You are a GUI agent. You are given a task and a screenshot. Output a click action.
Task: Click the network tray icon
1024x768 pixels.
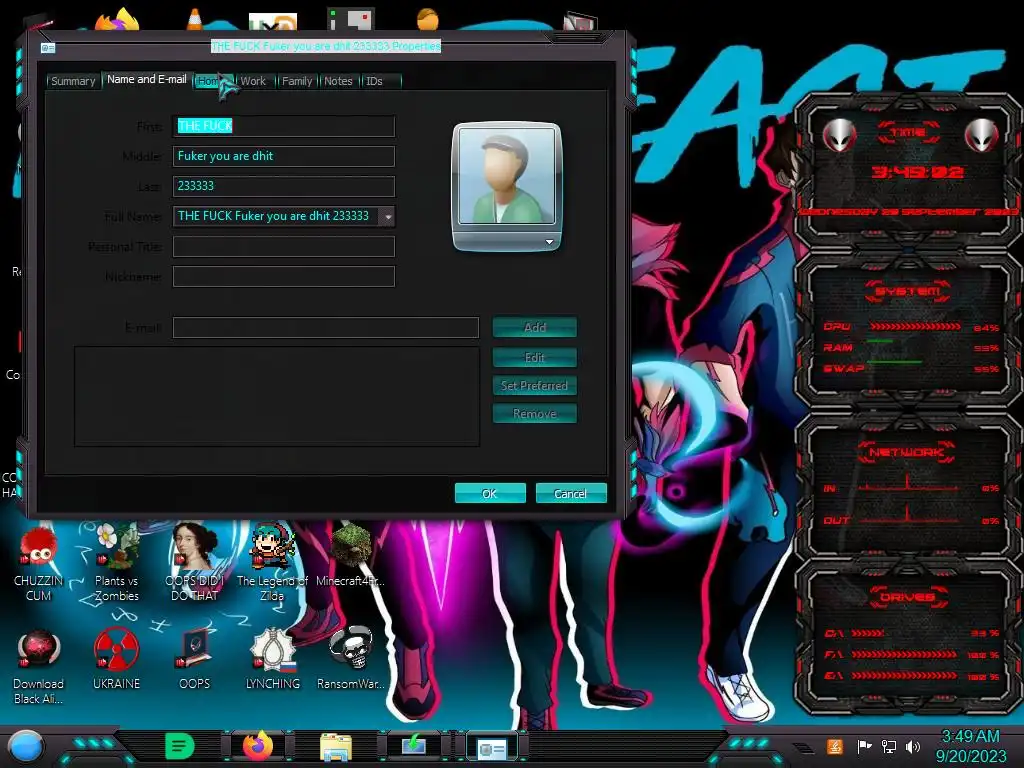pyautogui.click(x=889, y=746)
